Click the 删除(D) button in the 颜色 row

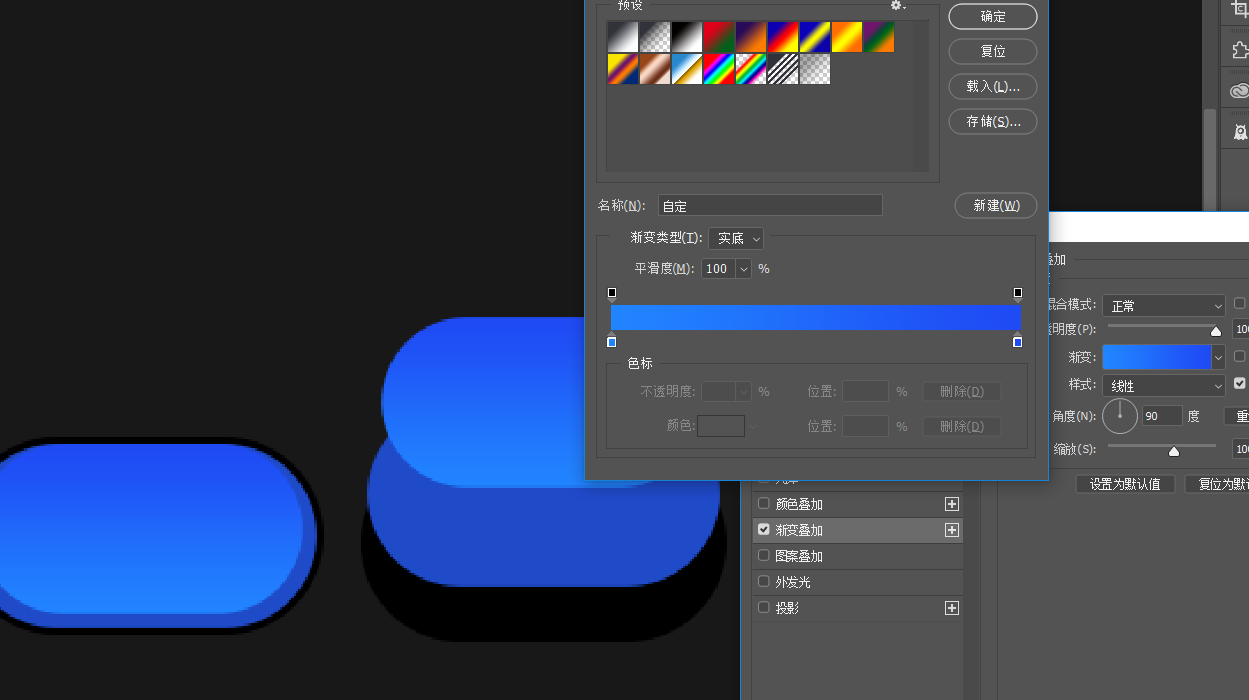[x=961, y=426]
